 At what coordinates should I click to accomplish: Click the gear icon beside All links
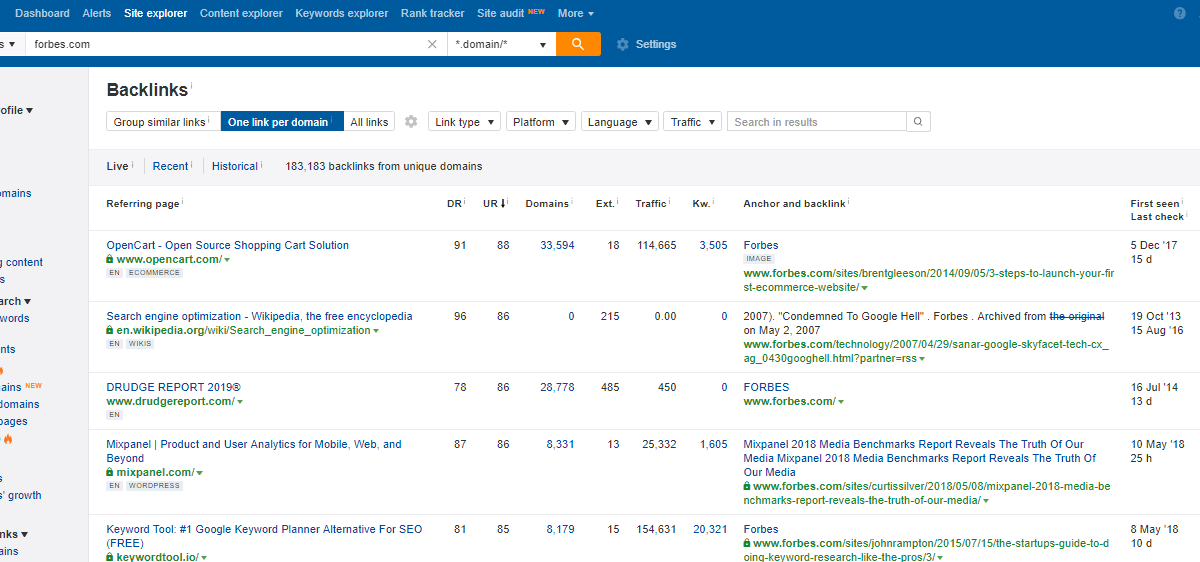[411, 122]
